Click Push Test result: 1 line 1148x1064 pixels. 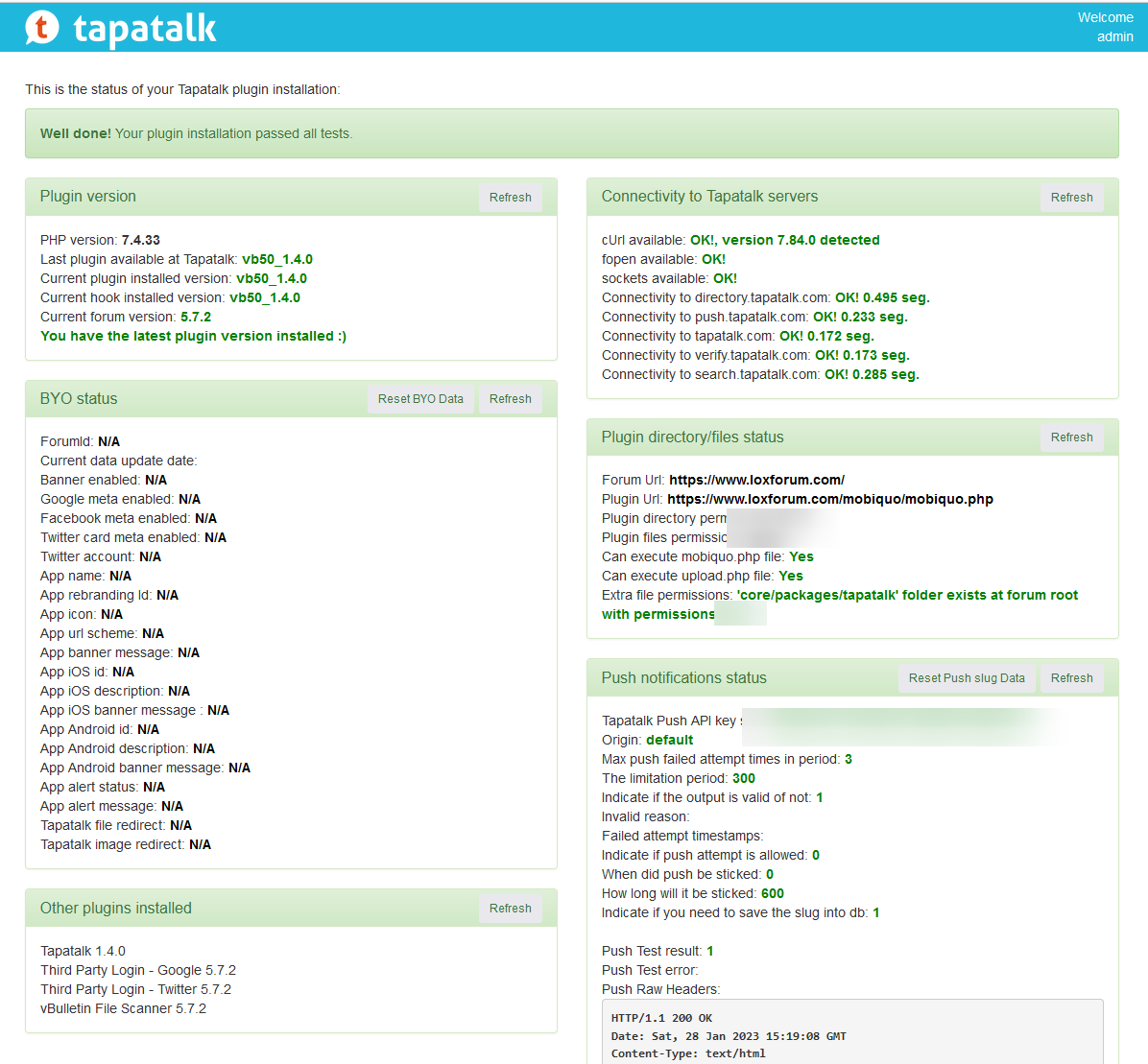click(658, 952)
